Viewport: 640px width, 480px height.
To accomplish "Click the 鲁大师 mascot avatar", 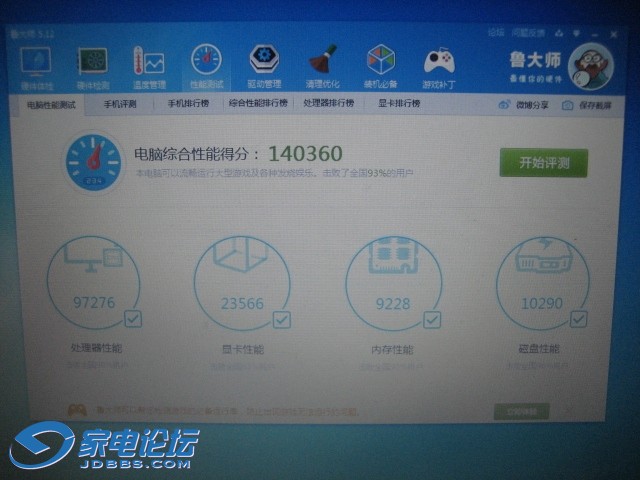I will click(589, 66).
